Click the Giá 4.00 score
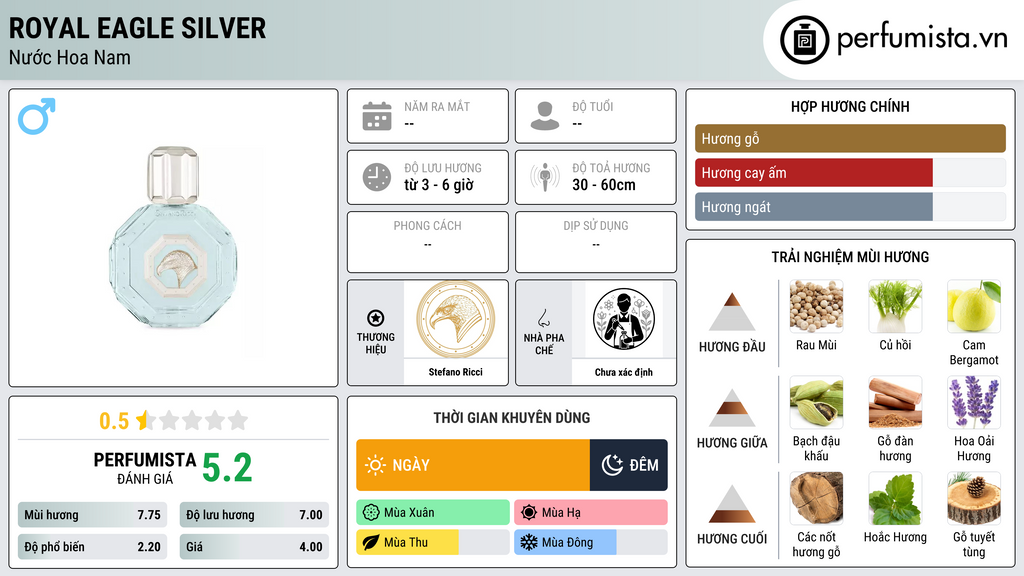The height and width of the screenshot is (576, 1024). pyautogui.click(x=254, y=547)
